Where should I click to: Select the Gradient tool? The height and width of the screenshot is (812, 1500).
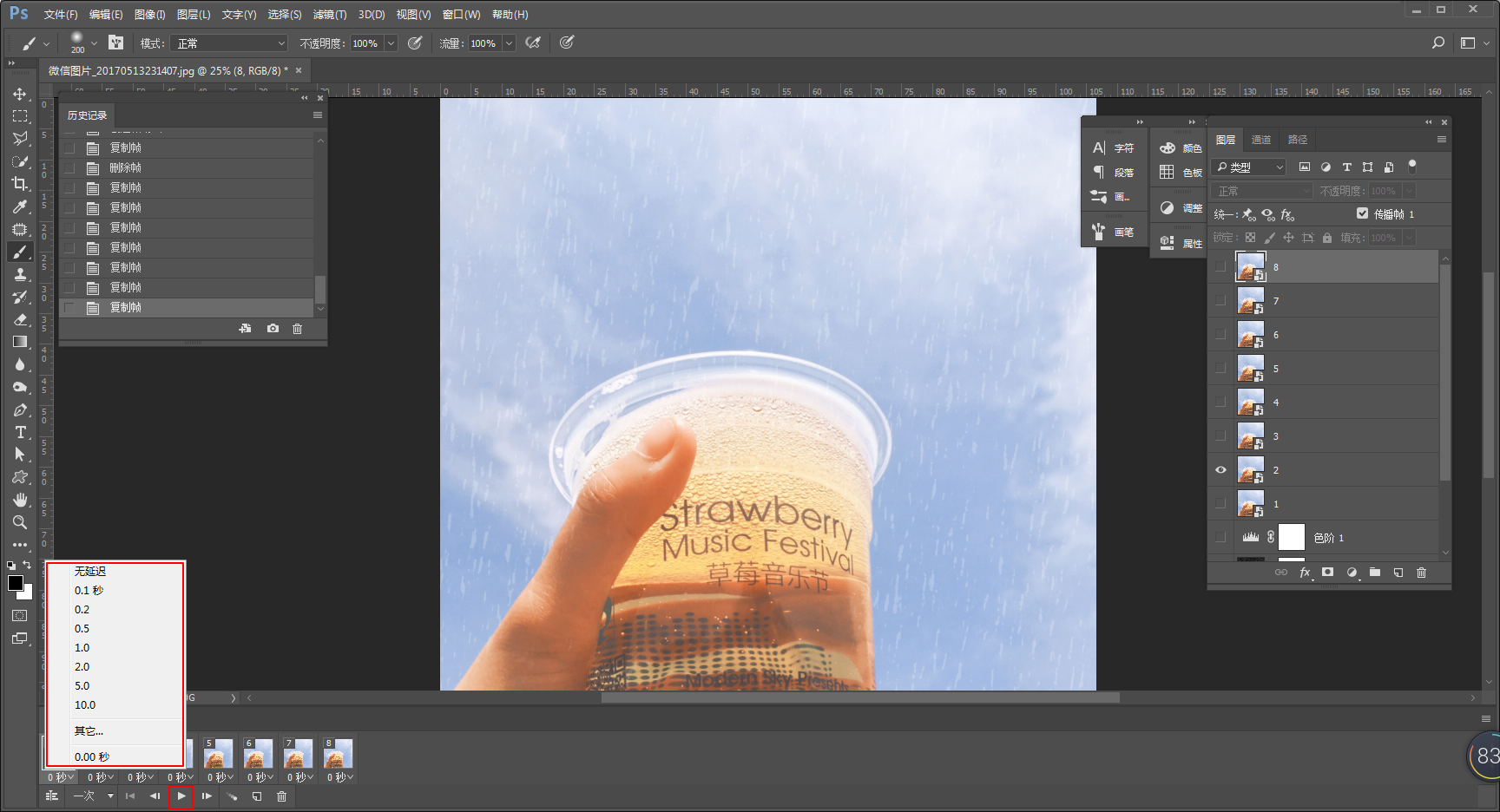pyautogui.click(x=20, y=342)
